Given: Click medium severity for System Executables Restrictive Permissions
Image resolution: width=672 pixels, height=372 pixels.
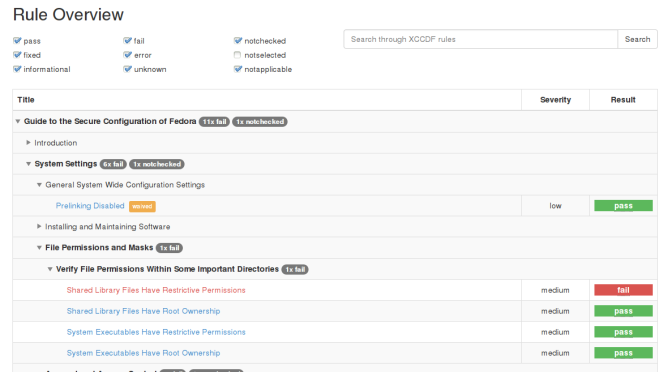Looking at the screenshot, I should click(x=555, y=332).
